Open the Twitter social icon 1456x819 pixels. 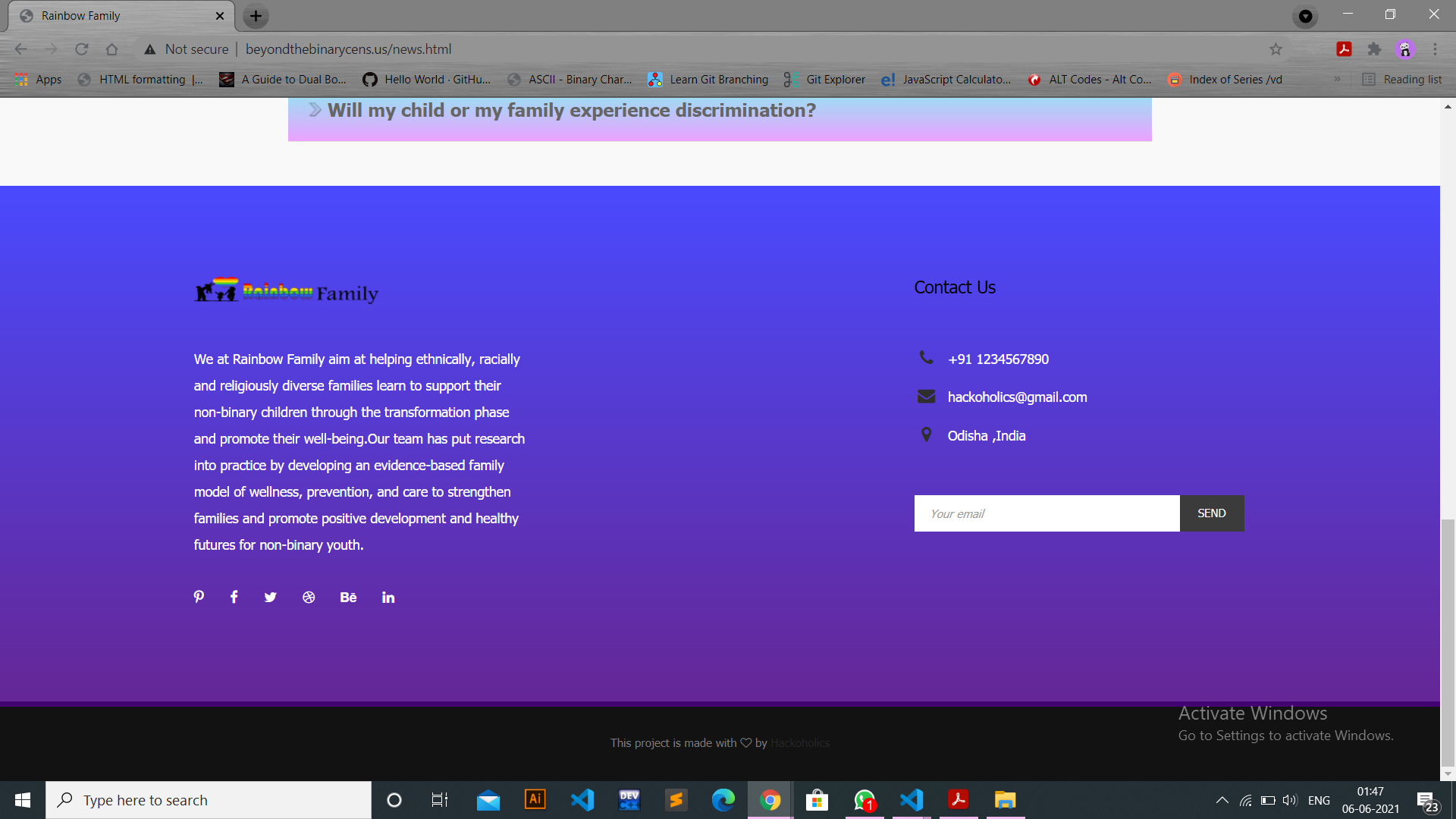pyautogui.click(x=270, y=598)
